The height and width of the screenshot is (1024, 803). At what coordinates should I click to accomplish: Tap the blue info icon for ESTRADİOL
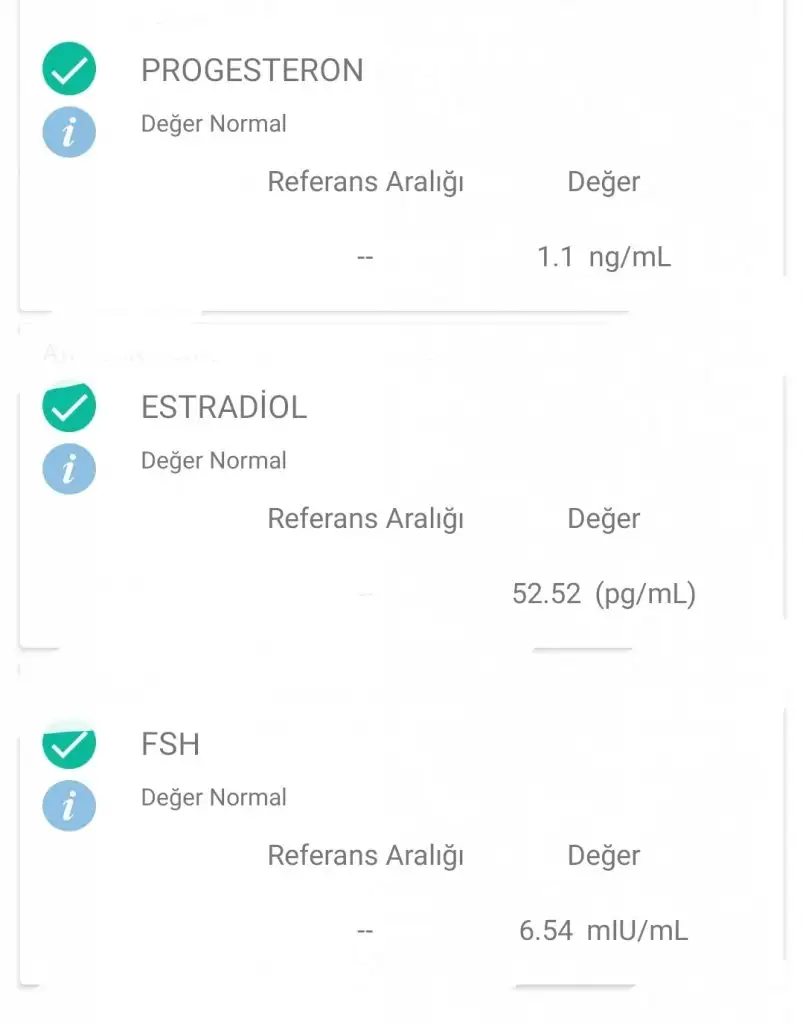[x=69, y=468]
